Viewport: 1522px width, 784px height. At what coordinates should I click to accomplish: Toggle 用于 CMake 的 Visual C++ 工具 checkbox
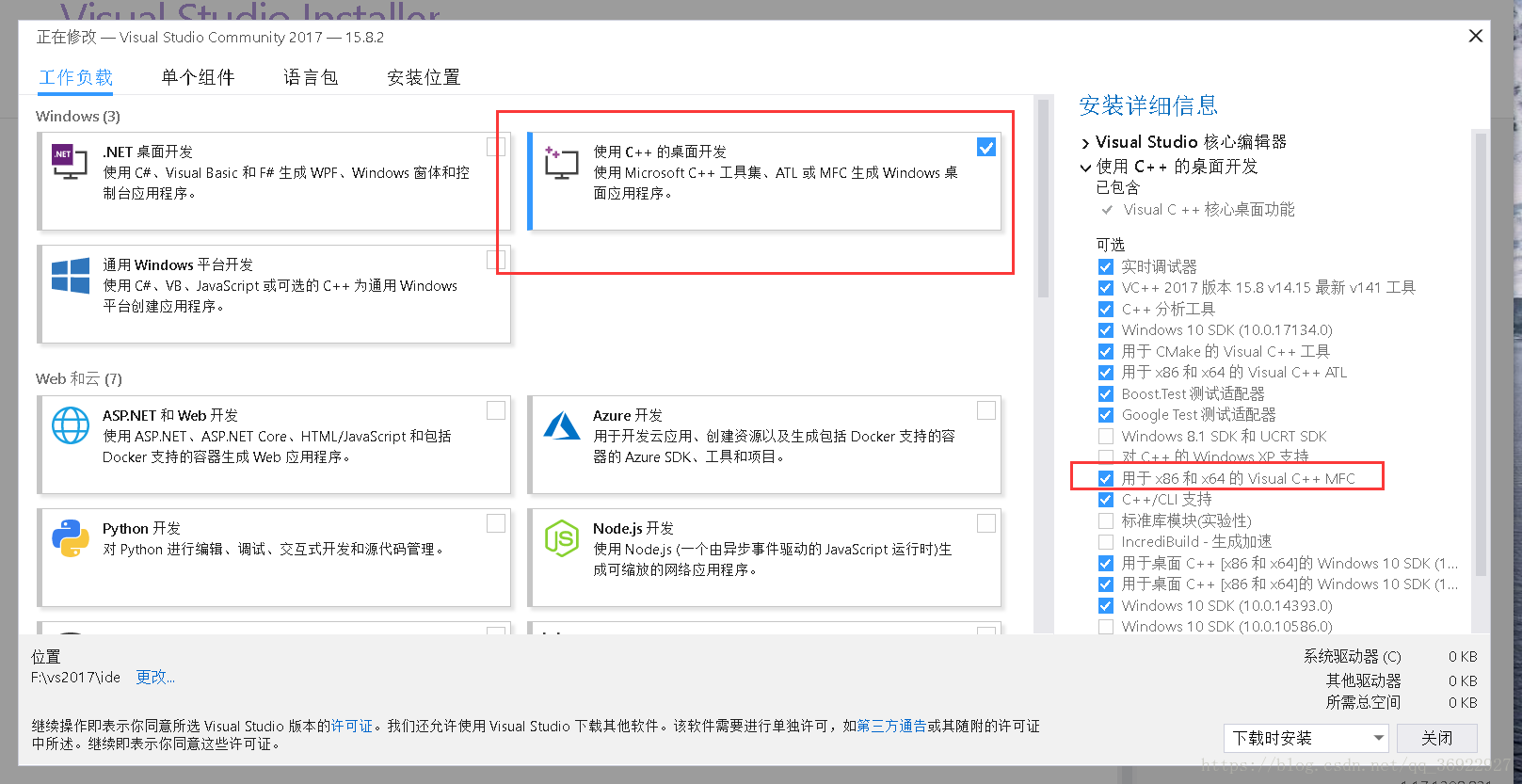1106,351
